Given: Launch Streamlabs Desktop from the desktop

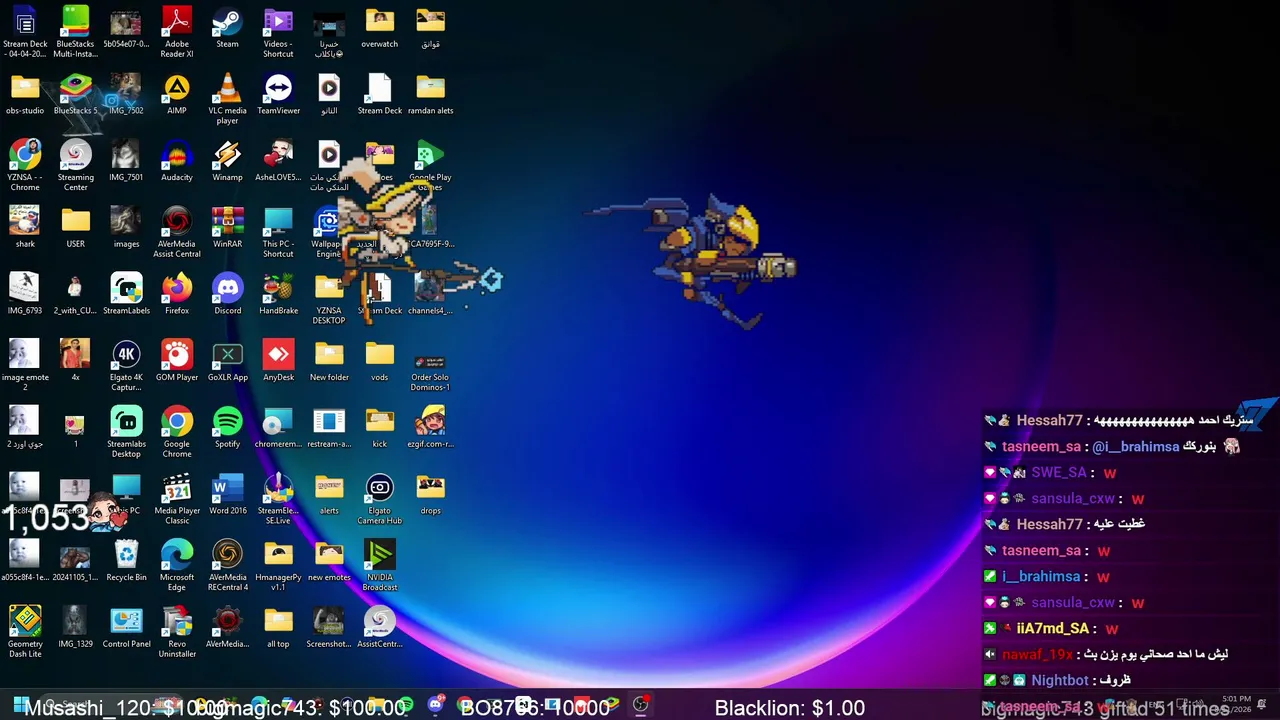Looking at the screenshot, I should point(126,432).
